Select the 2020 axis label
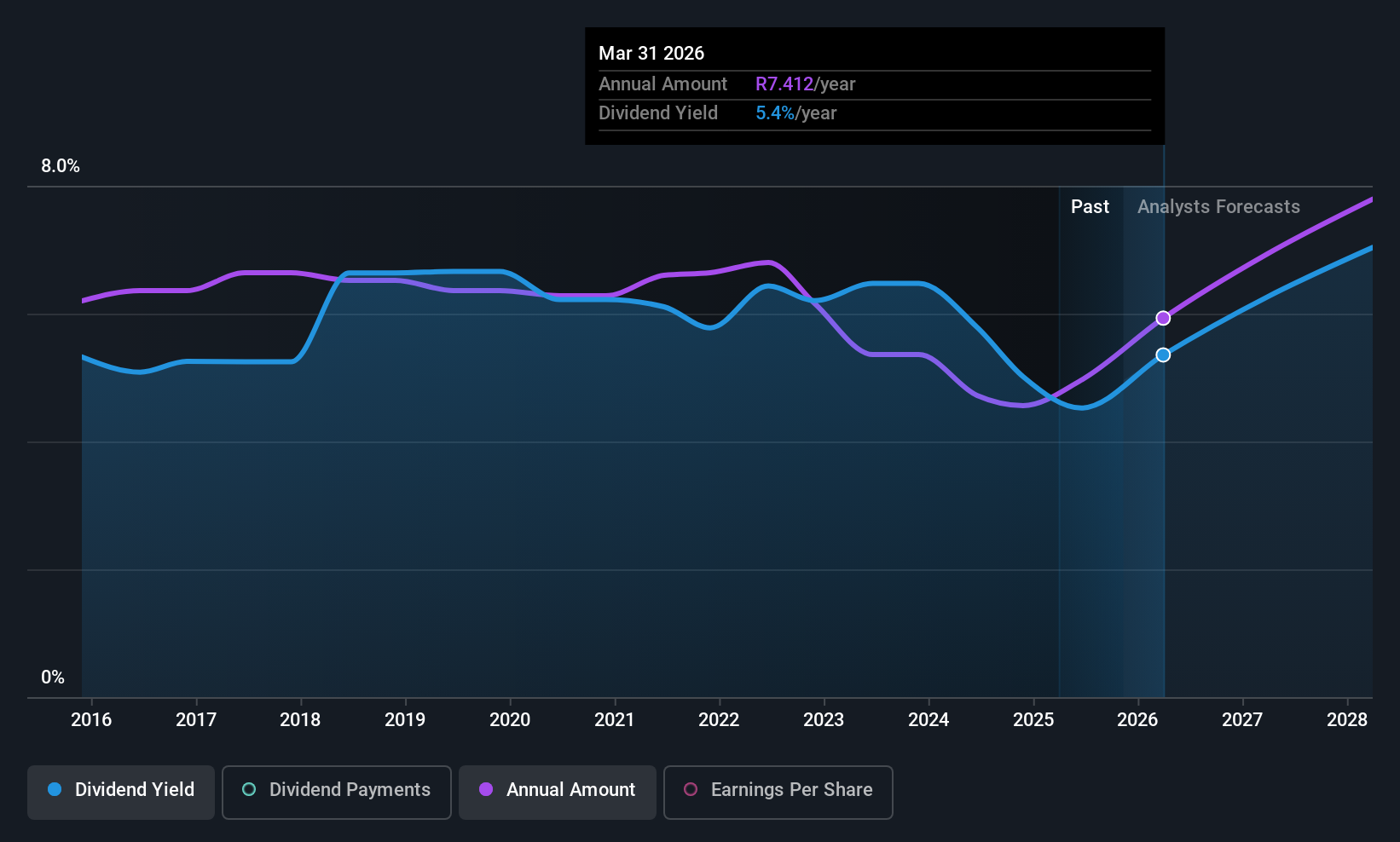The width and height of the screenshot is (1400, 842). (510, 720)
